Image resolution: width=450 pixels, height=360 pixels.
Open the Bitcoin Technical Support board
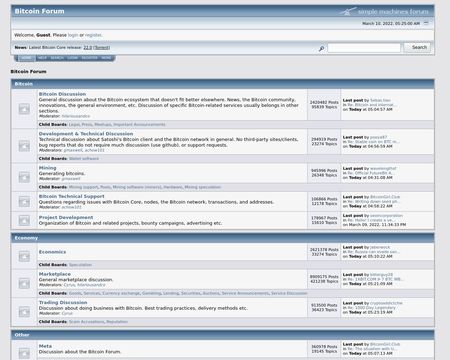tap(71, 196)
